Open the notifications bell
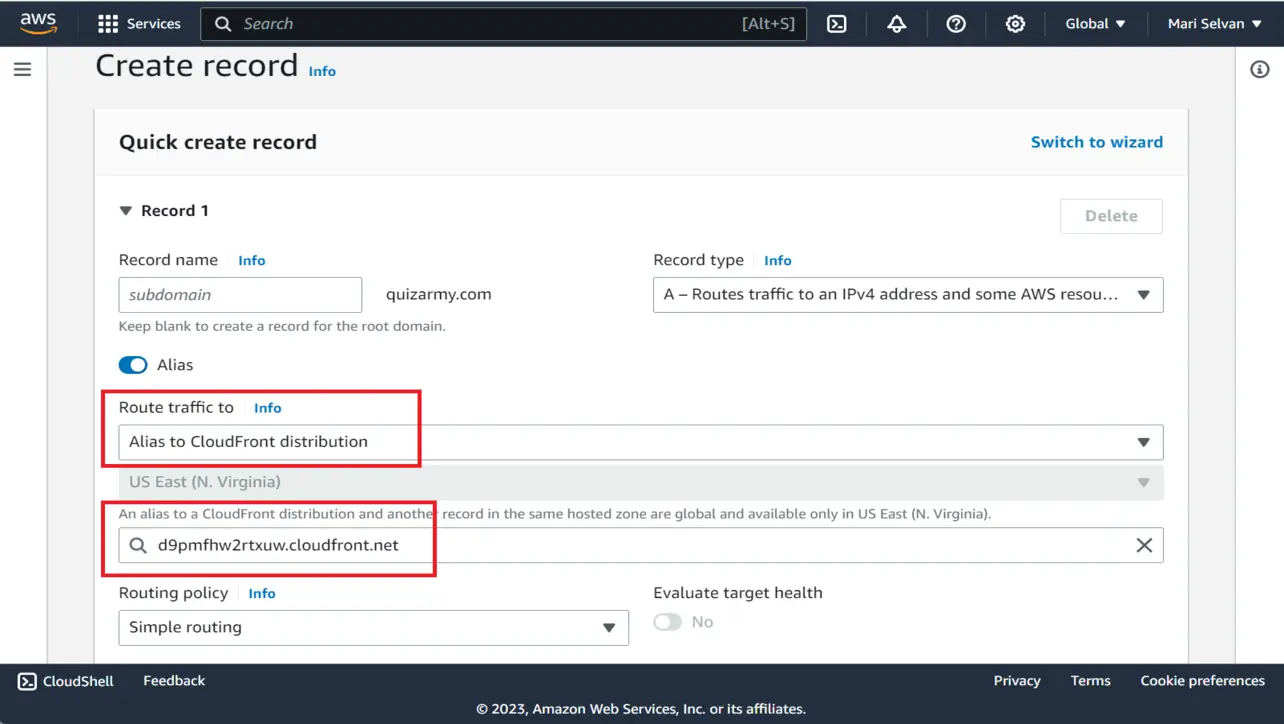1284x724 pixels. pyautogui.click(x=897, y=23)
